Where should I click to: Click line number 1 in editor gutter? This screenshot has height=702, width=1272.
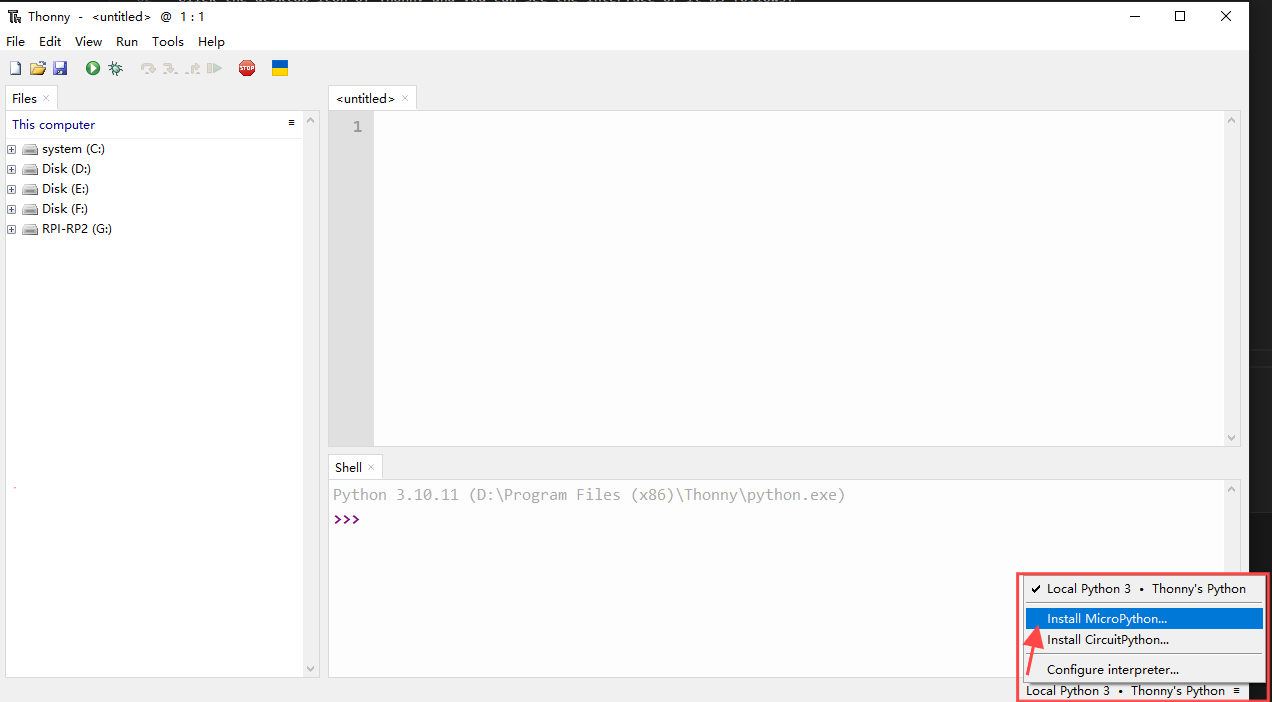(357, 127)
